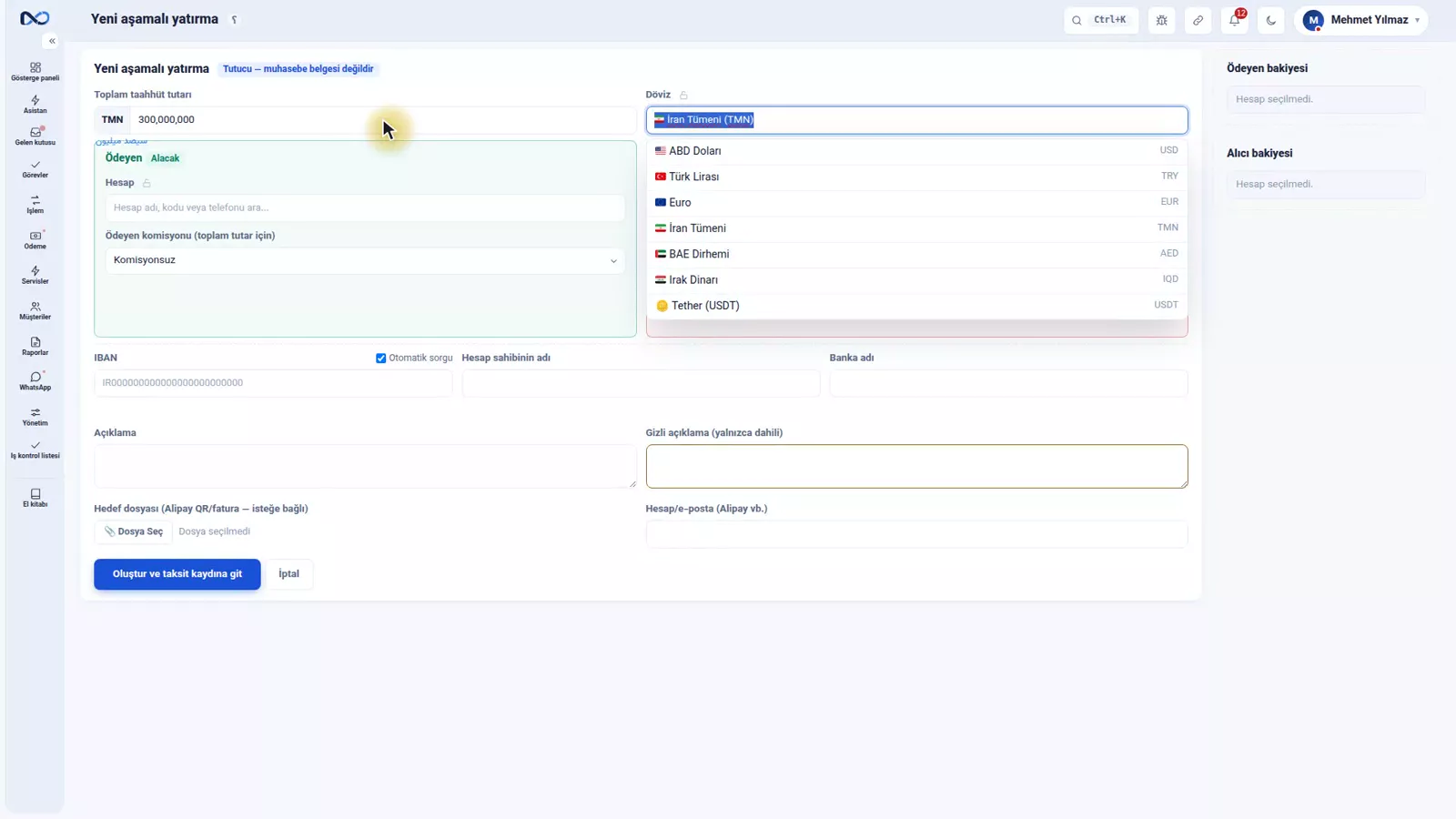Click the İptal button
The height and width of the screenshot is (819, 1456).
288,574
